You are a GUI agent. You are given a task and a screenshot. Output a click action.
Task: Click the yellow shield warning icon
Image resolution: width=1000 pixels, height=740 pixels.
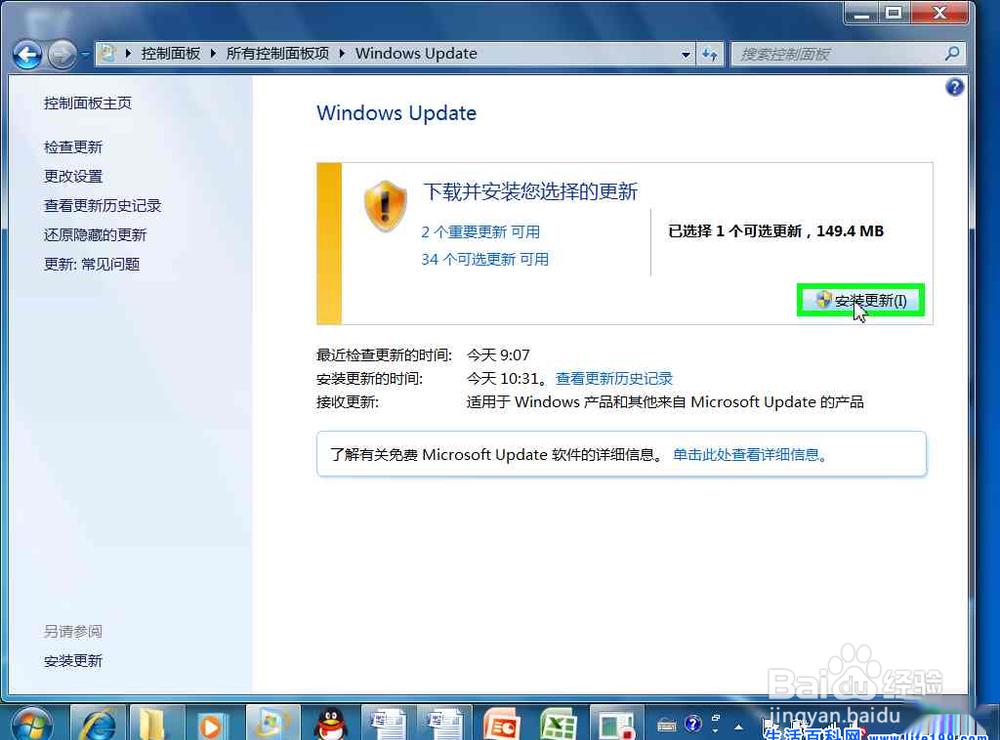tap(385, 206)
